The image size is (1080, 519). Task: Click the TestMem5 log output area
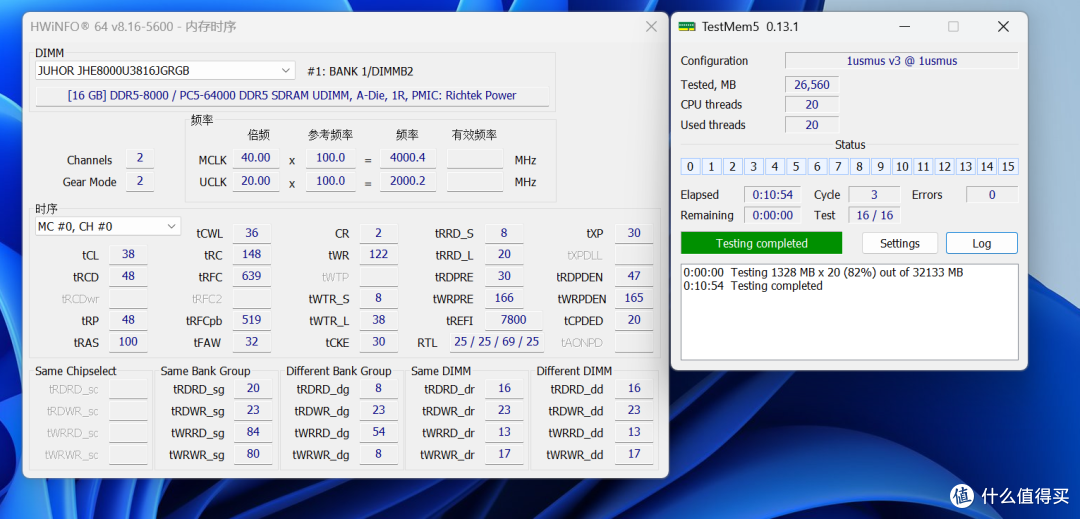point(849,312)
